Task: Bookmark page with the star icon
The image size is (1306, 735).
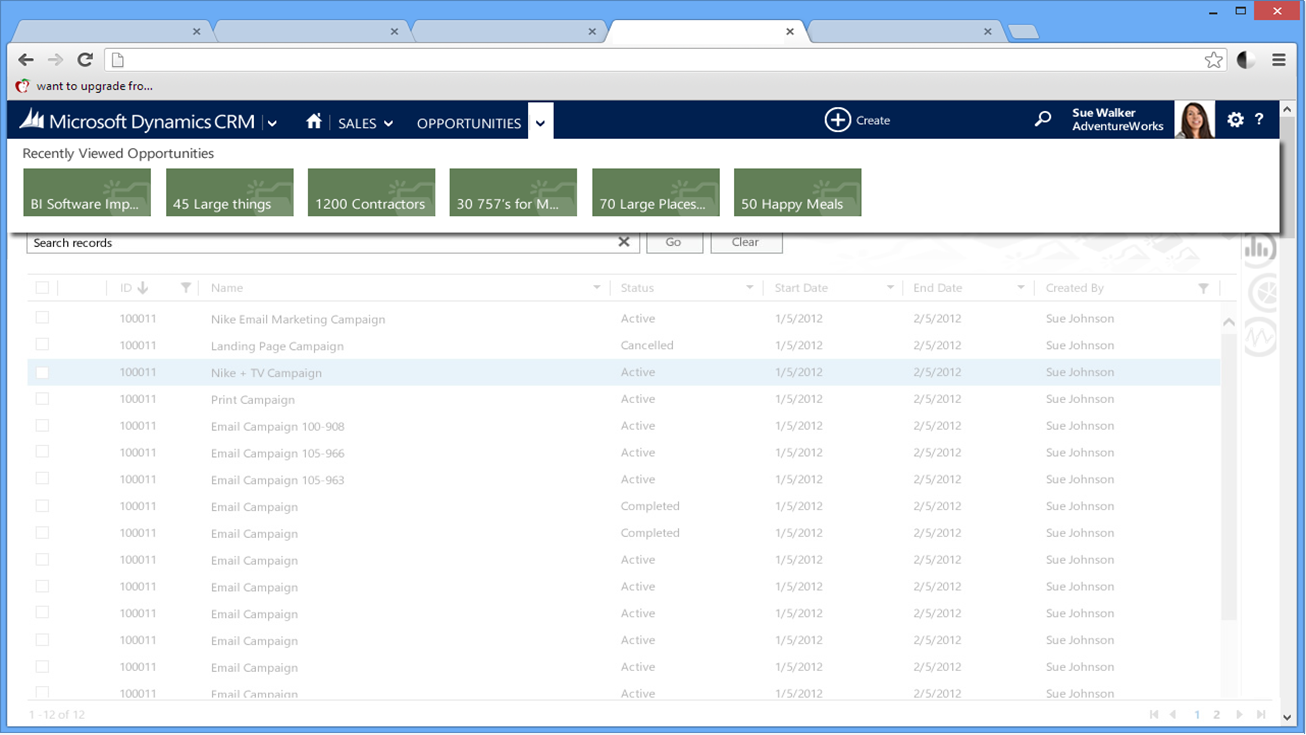Action: [1213, 60]
